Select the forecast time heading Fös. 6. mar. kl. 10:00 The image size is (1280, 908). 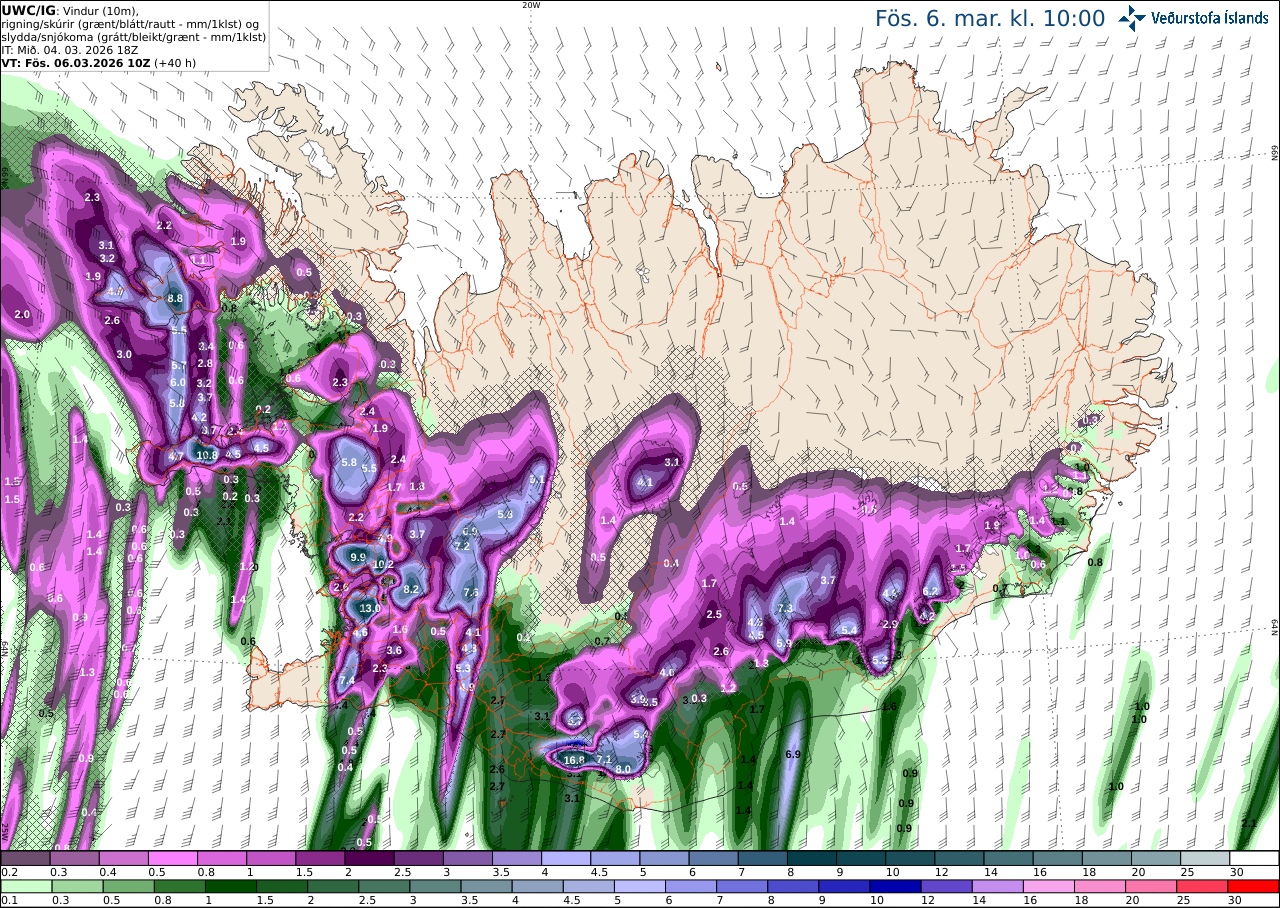click(990, 18)
